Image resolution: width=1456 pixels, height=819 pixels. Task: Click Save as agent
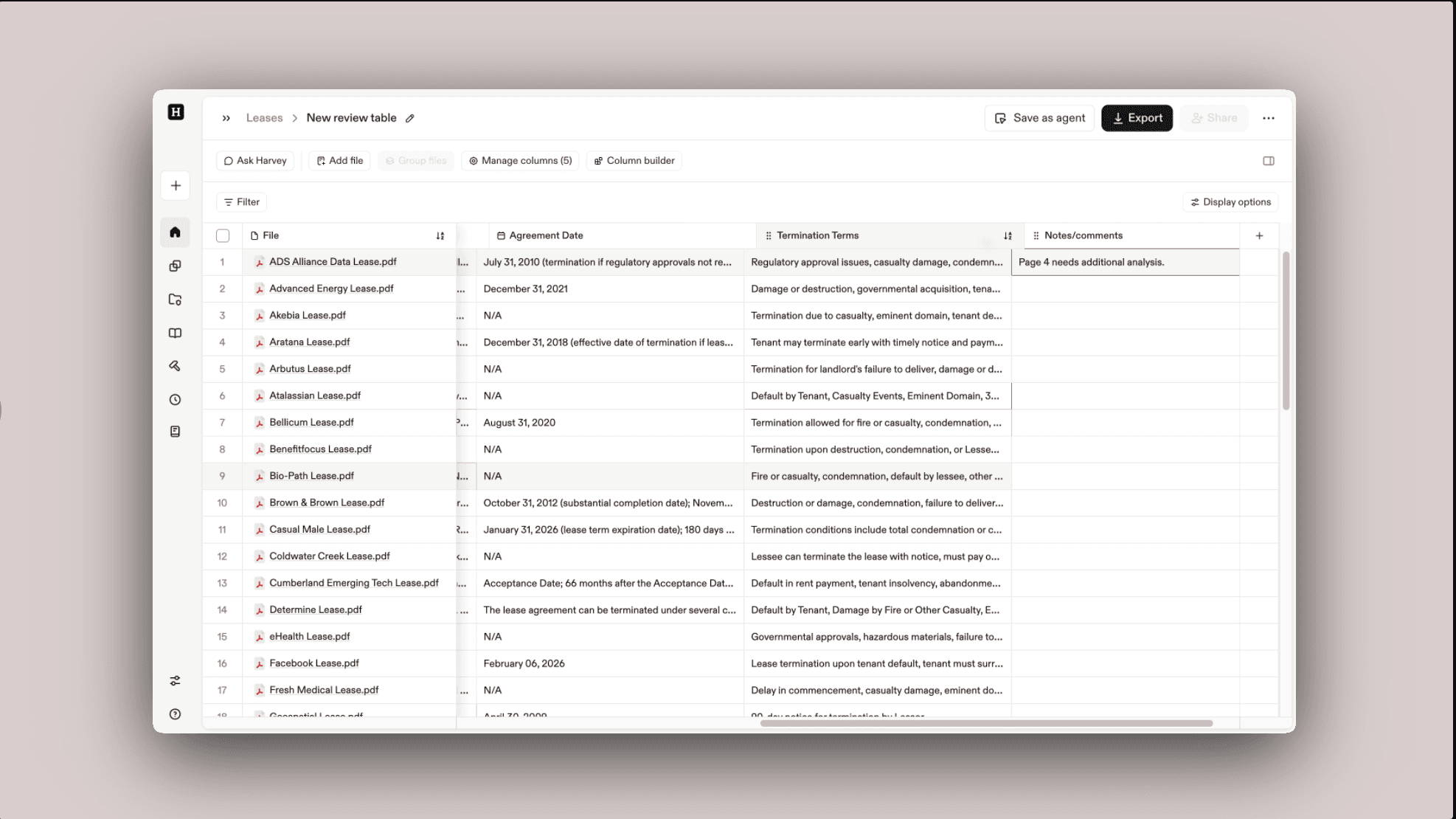pos(1039,118)
